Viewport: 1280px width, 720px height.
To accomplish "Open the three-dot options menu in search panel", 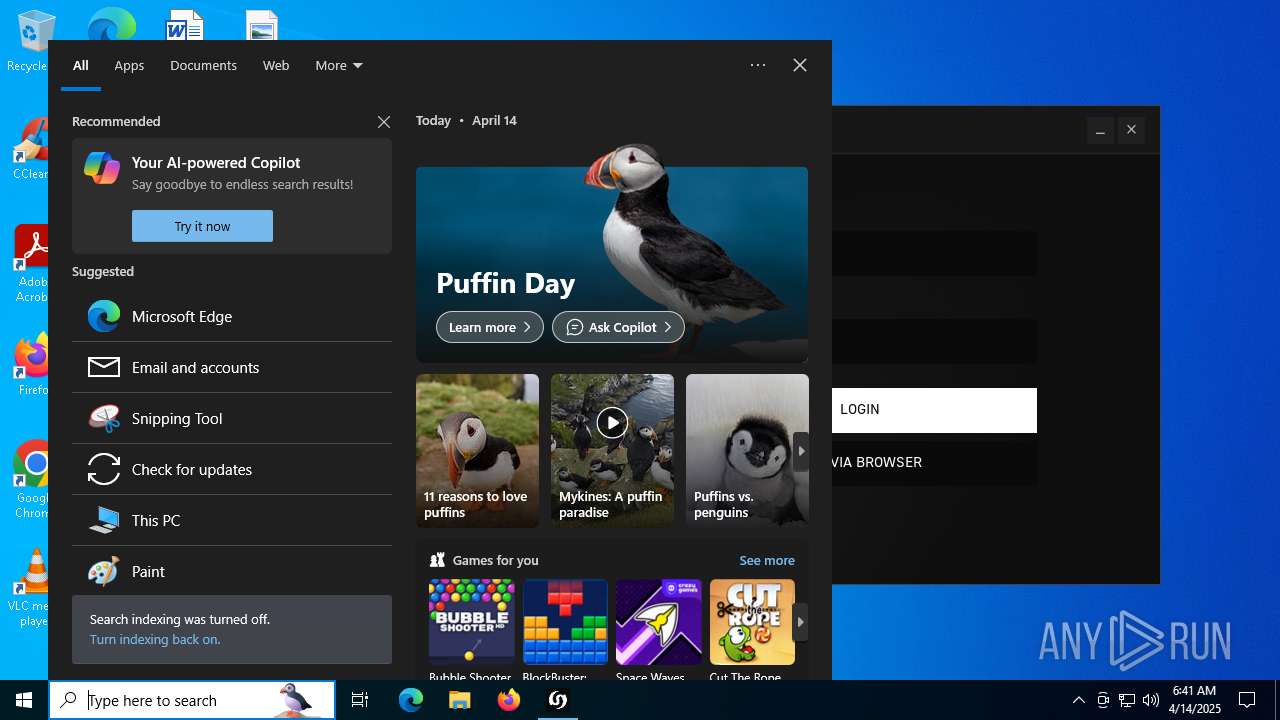I will click(x=758, y=65).
